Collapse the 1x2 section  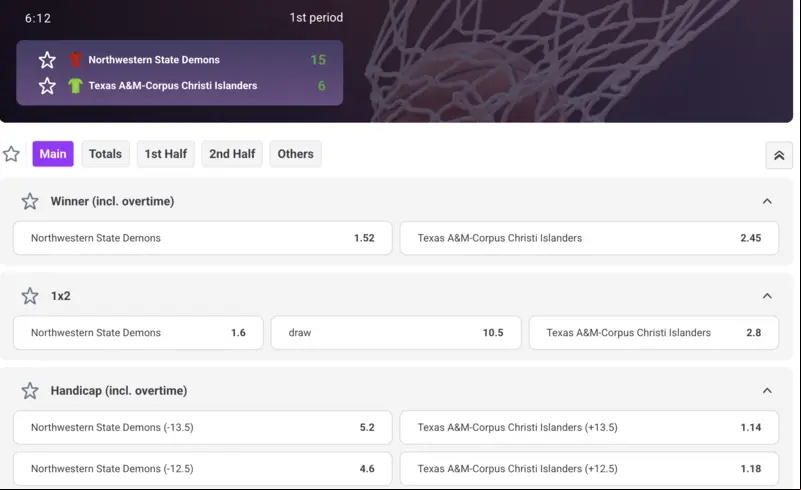click(x=767, y=296)
